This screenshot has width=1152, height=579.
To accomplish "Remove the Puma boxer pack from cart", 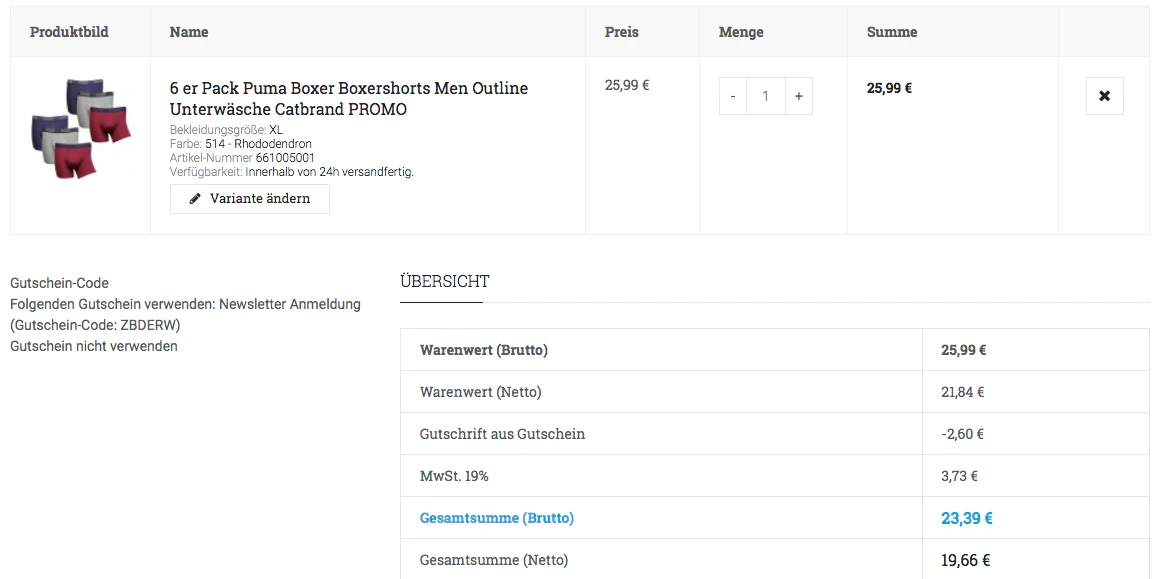I will point(1104,96).
